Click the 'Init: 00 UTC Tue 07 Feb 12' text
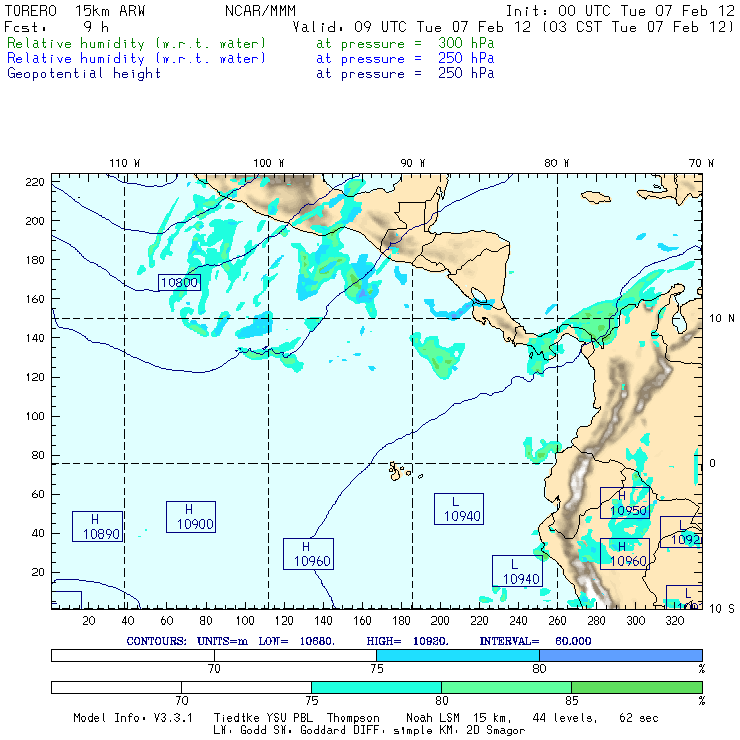This screenshot has height=740, width=740. [620, 11]
